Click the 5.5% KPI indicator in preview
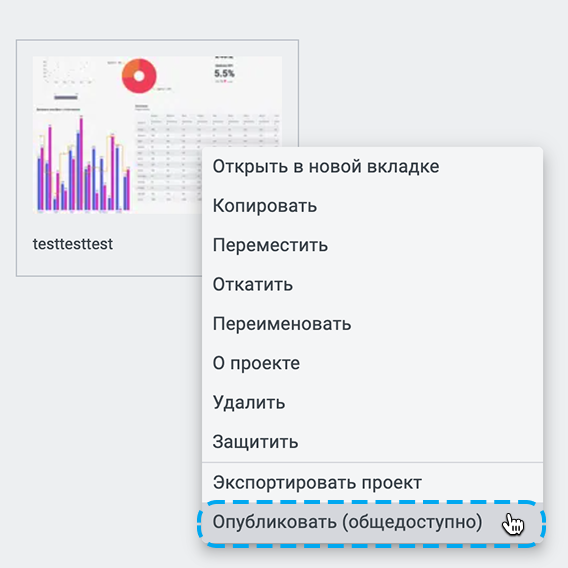 click(x=224, y=73)
